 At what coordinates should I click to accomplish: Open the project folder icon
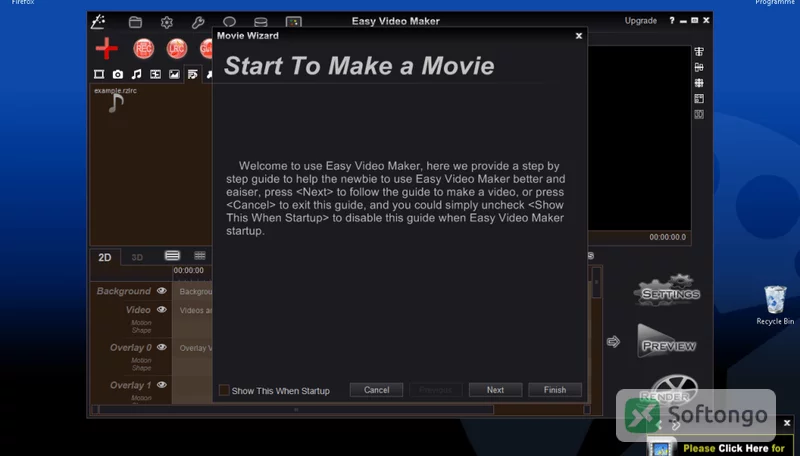click(135, 21)
